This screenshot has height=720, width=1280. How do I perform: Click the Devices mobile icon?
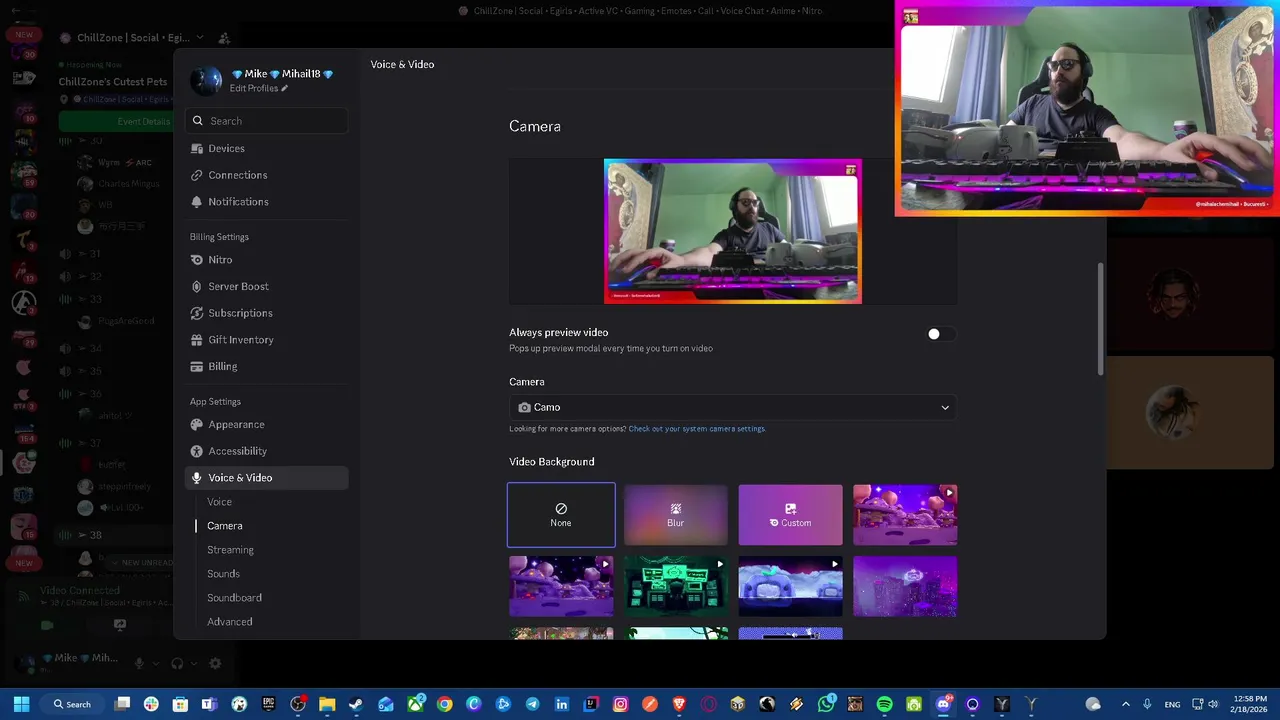197,148
